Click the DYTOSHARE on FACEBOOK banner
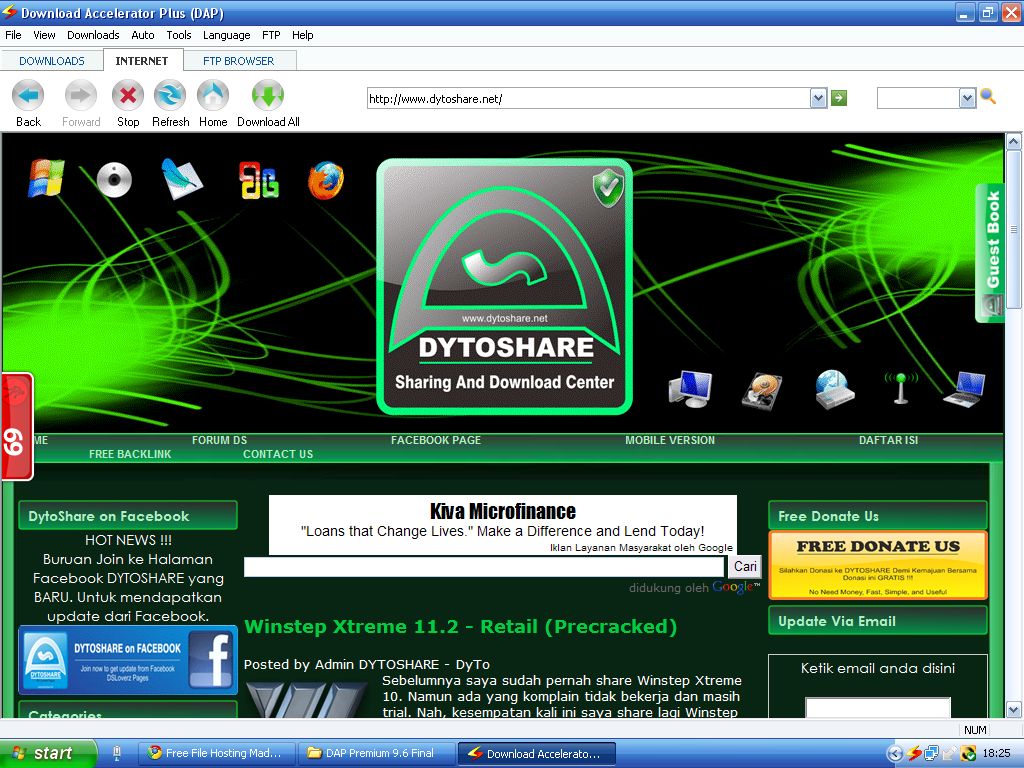The width and height of the screenshot is (1024, 768). tap(128, 660)
